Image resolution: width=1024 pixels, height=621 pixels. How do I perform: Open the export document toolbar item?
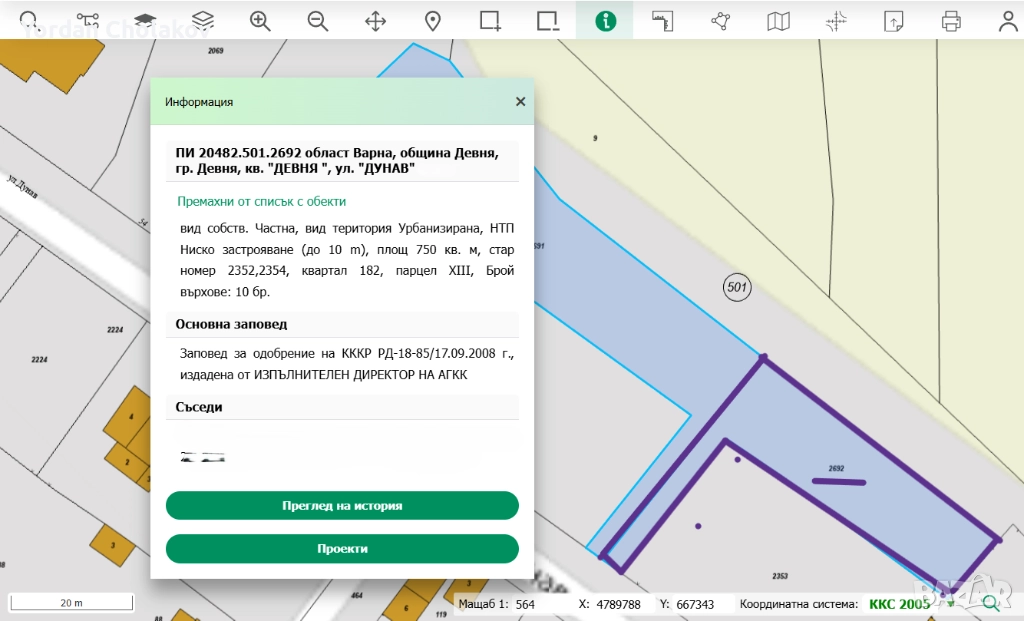[x=893, y=20]
